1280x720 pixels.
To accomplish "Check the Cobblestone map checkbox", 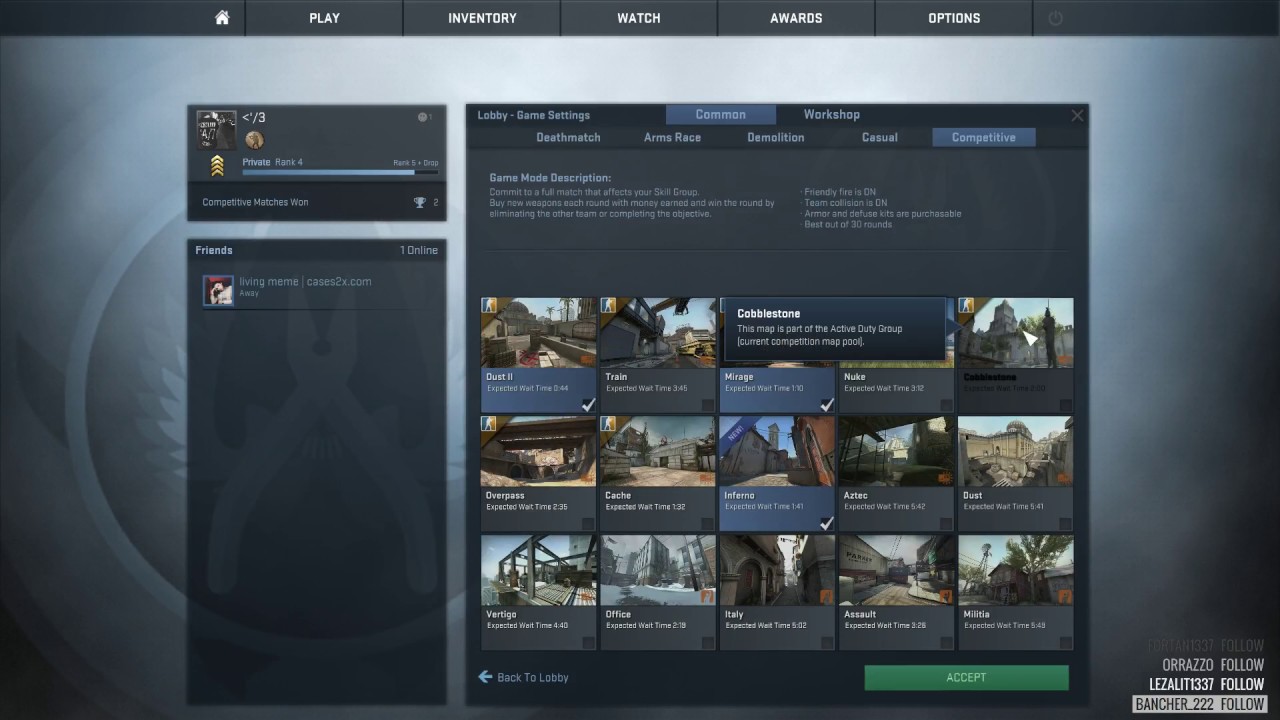I will coord(1066,405).
